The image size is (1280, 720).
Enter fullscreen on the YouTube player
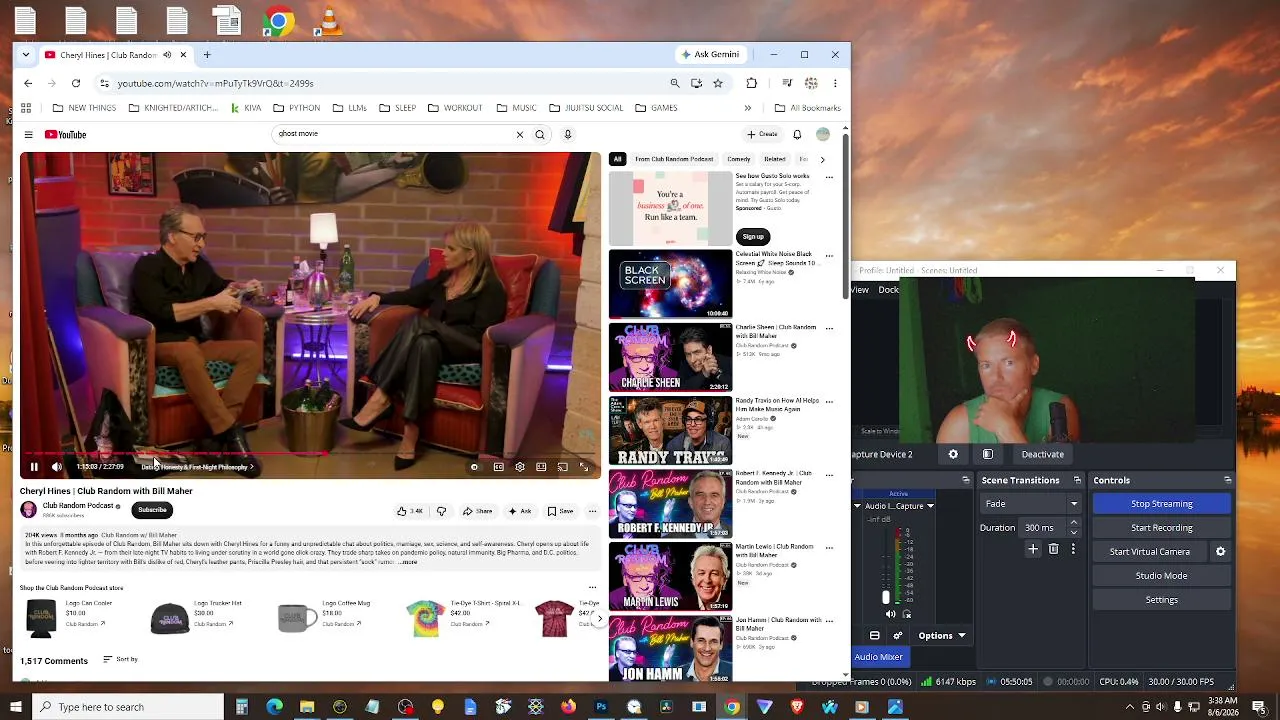point(584,467)
